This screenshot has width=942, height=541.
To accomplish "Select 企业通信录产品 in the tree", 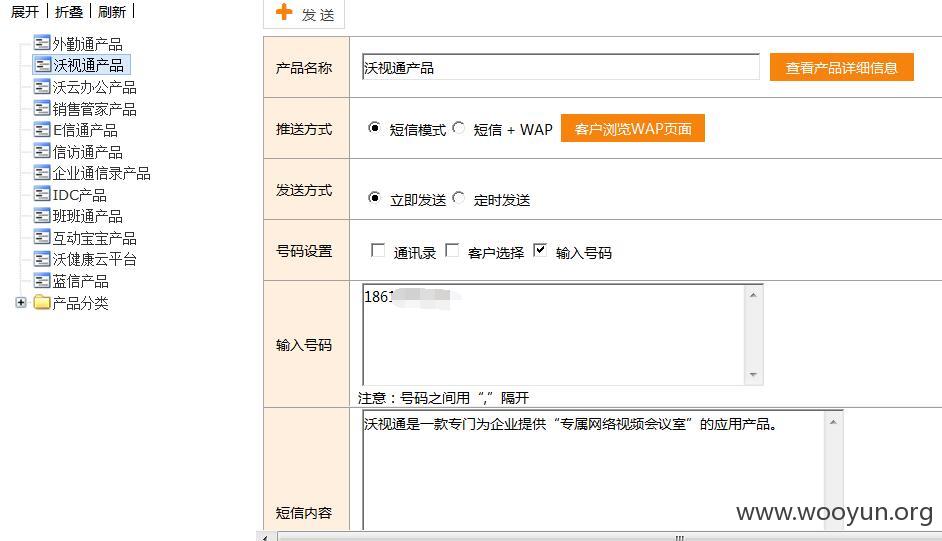I will [101, 174].
